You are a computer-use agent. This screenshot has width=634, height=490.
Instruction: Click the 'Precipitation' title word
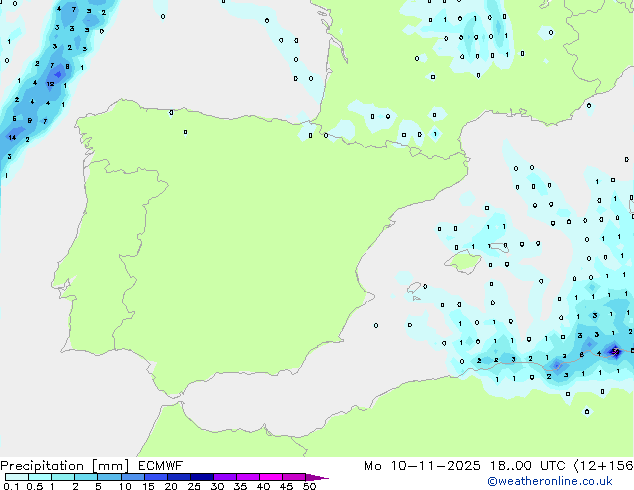42,466
